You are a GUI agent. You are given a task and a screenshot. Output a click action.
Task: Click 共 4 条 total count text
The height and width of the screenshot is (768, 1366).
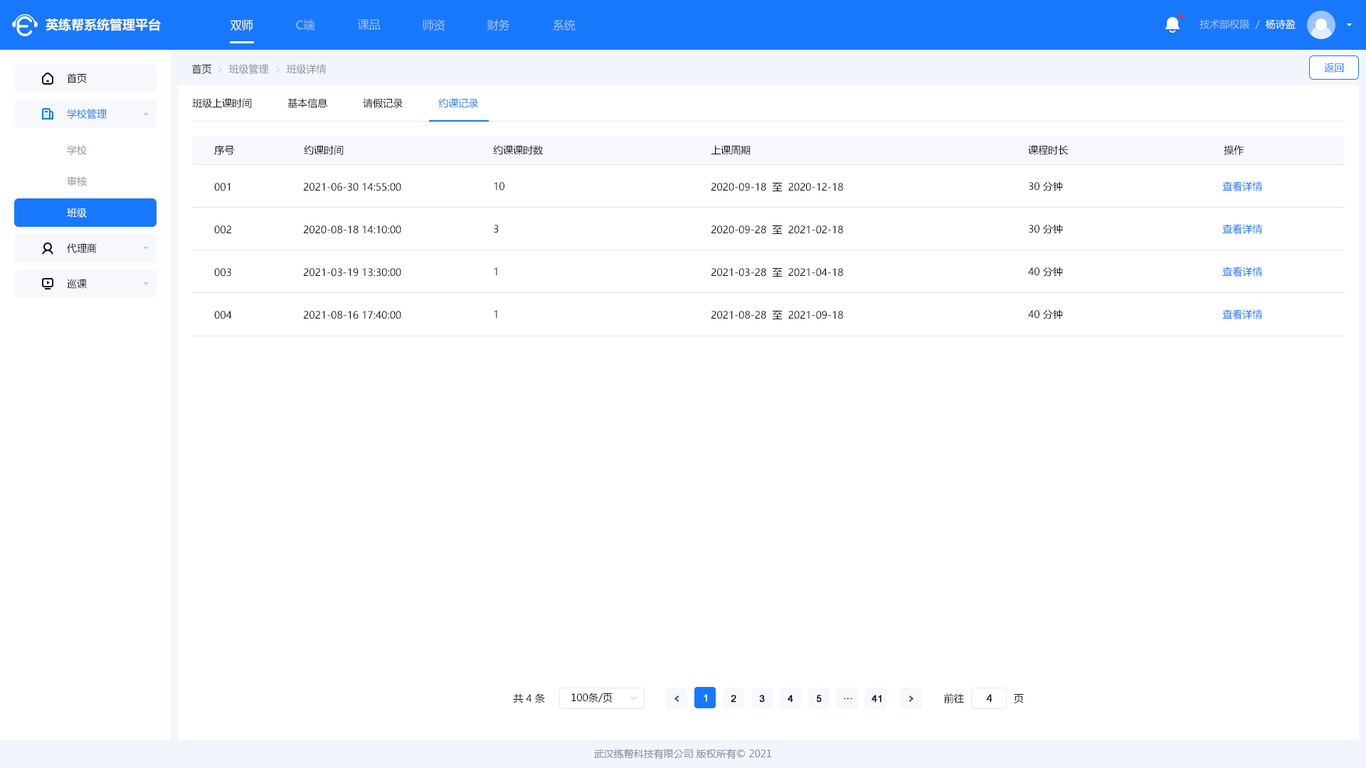pyautogui.click(x=529, y=699)
